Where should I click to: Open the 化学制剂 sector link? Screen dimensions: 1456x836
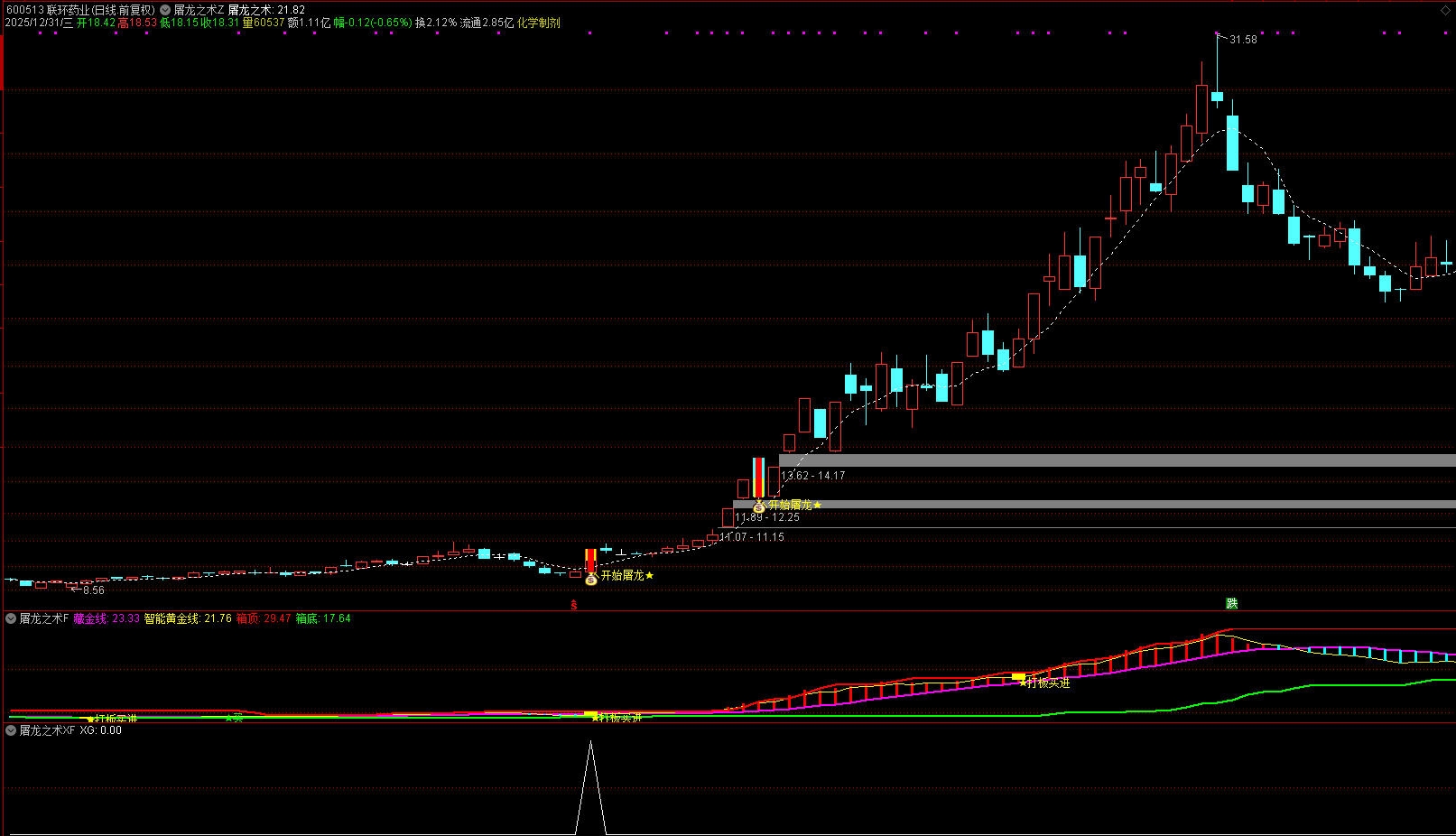point(539,23)
